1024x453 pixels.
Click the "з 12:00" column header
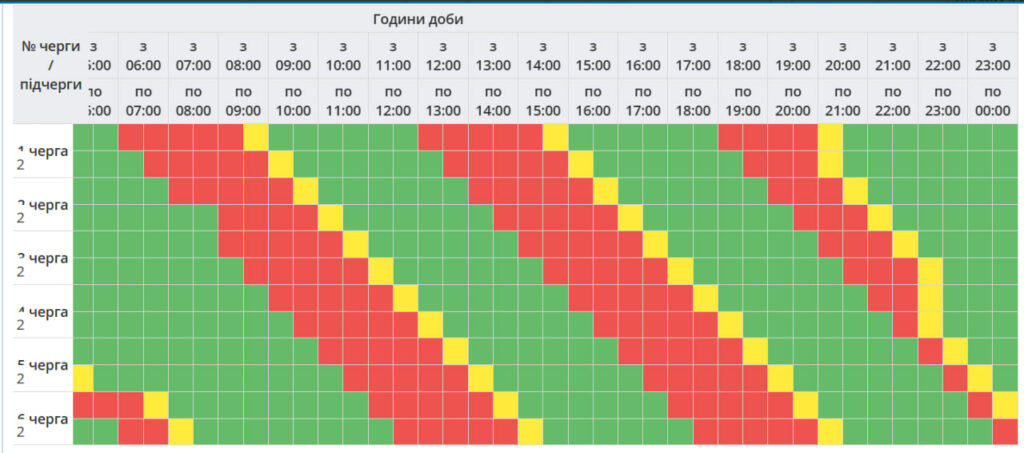click(x=443, y=56)
